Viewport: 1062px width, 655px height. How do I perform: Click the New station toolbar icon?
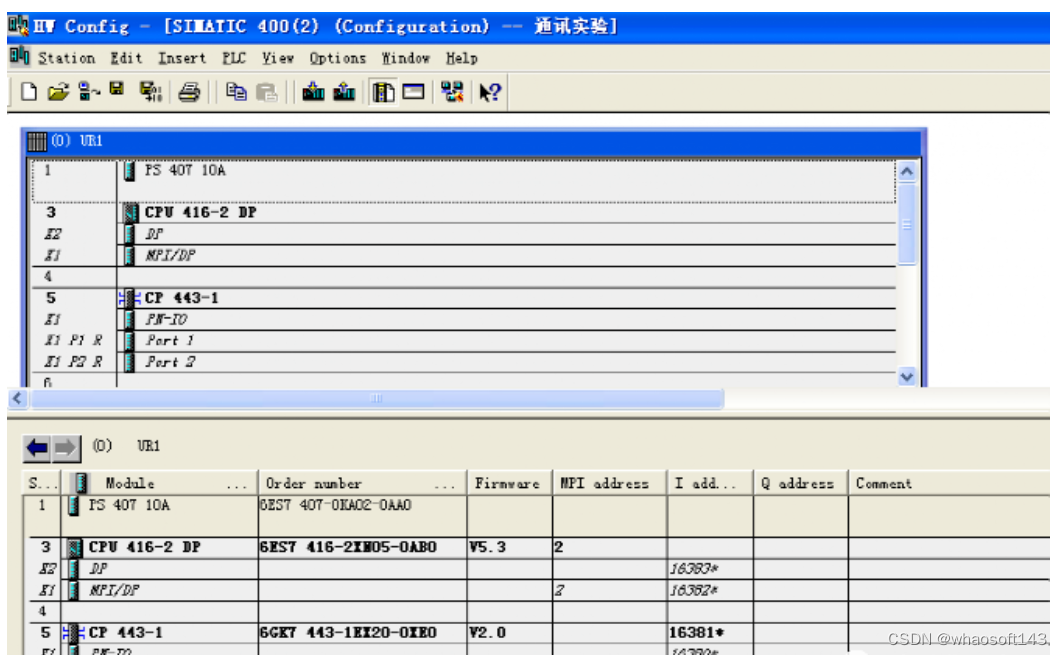(28, 91)
